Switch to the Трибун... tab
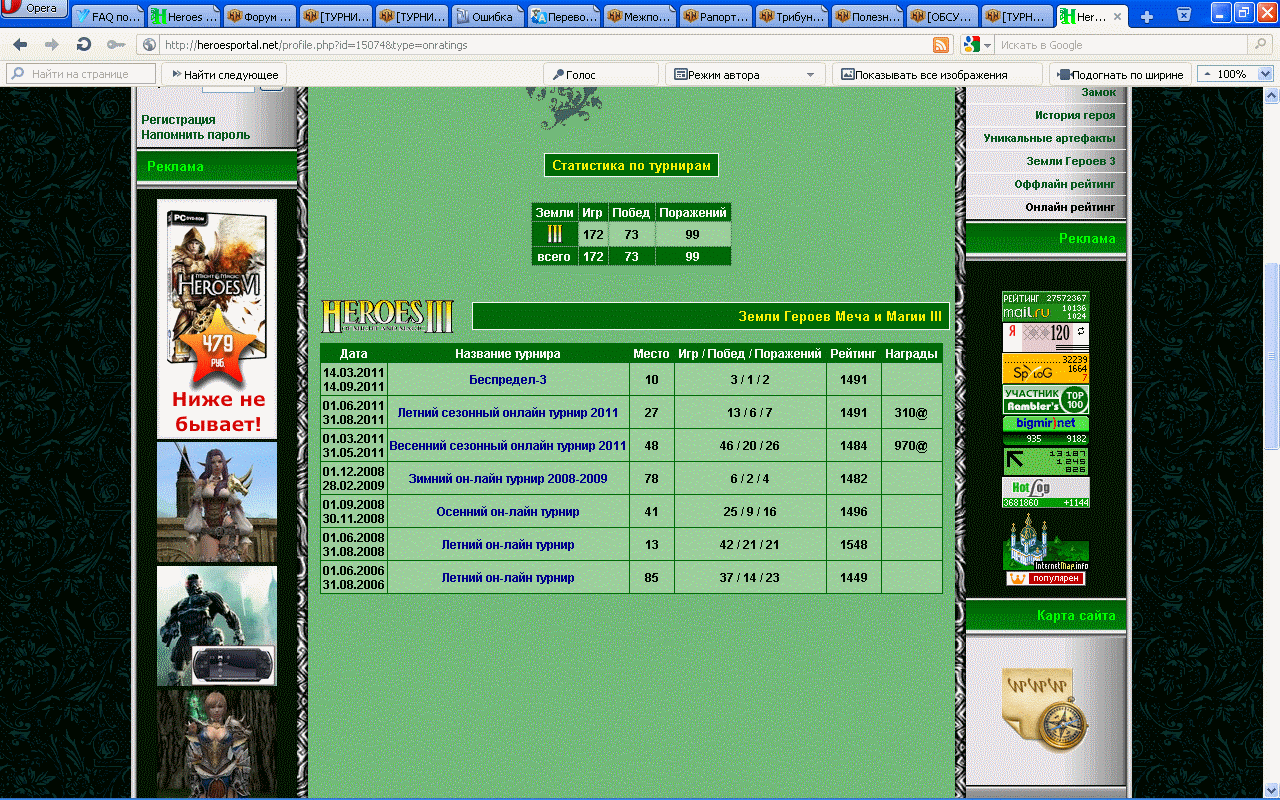The image size is (1280, 800). 792,17
